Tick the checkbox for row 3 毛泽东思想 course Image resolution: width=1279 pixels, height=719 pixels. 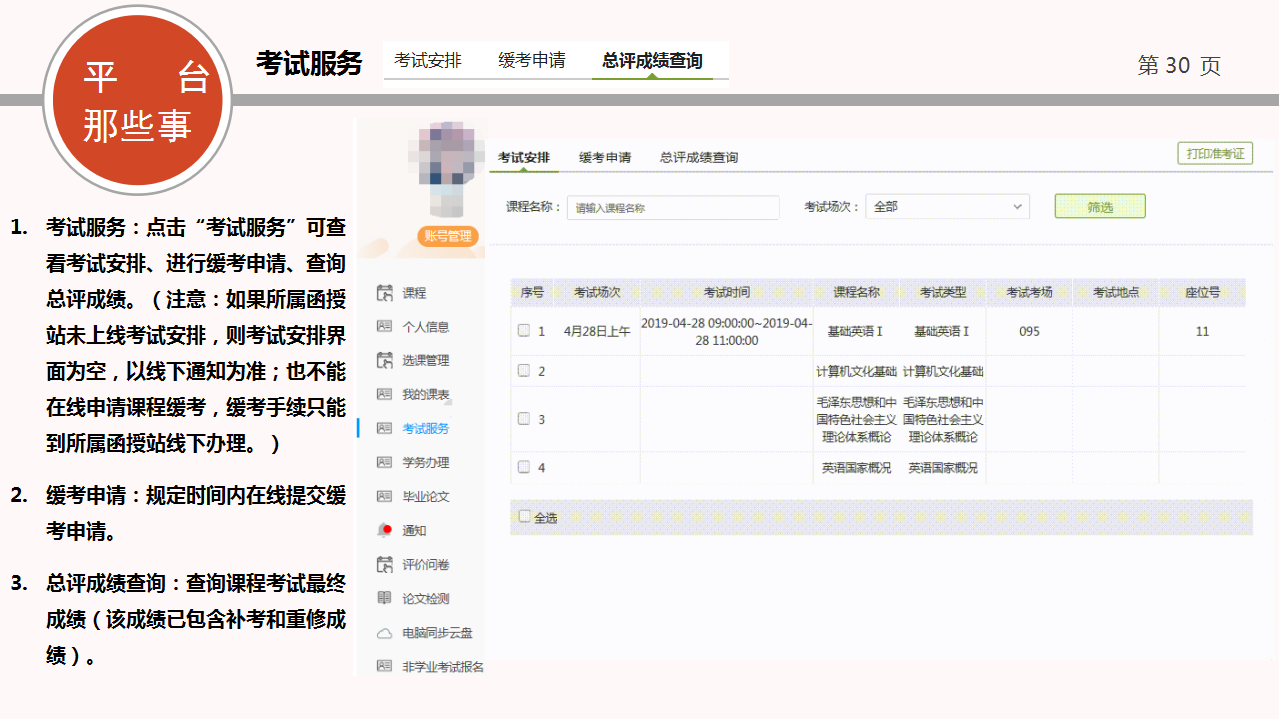523,419
